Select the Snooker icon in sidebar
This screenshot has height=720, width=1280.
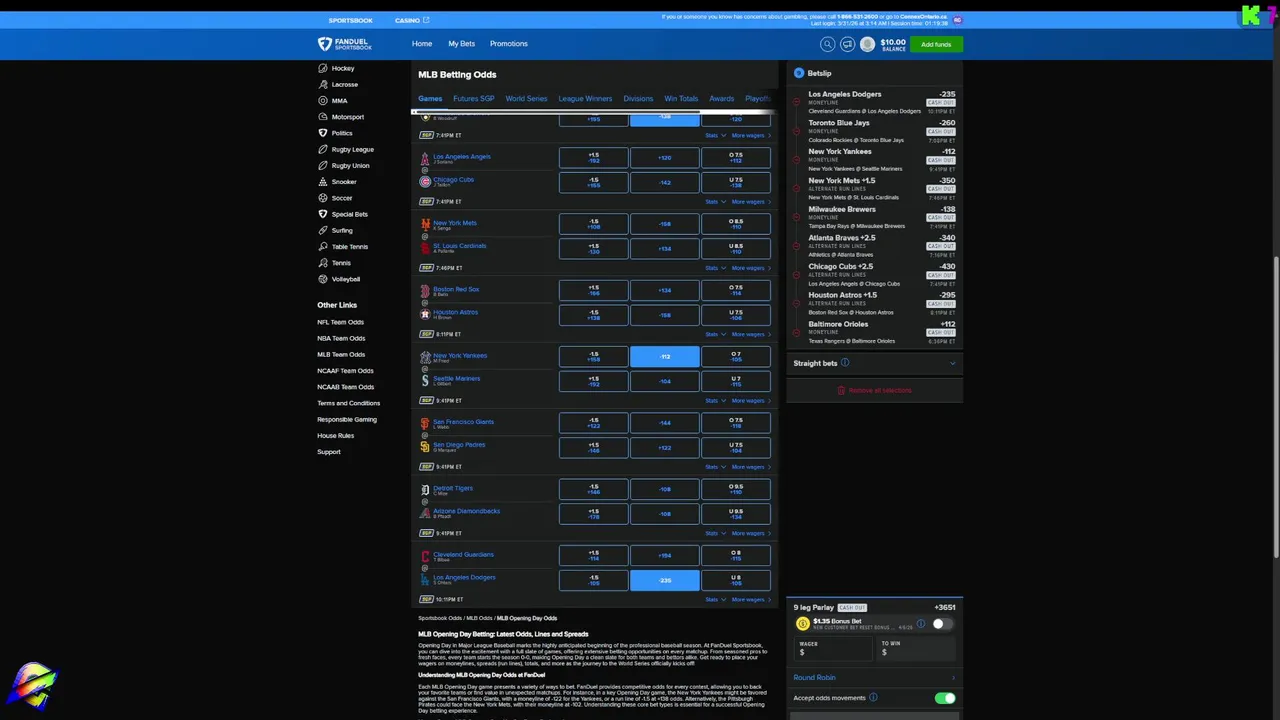click(x=323, y=182)
